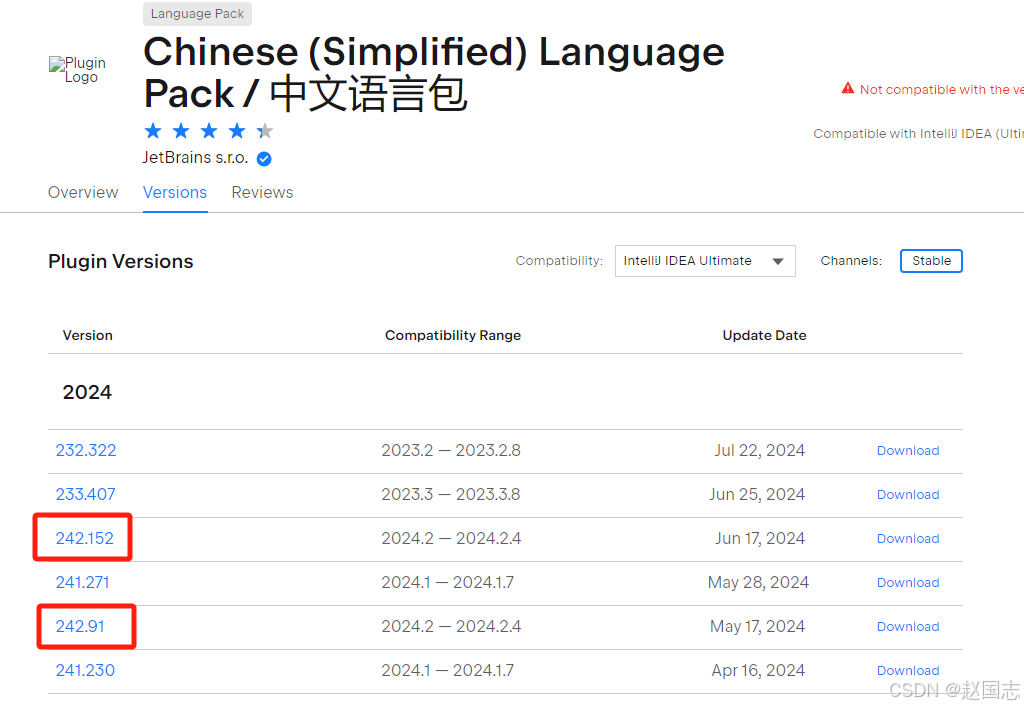Download the May 17, 2024 release

908,626
